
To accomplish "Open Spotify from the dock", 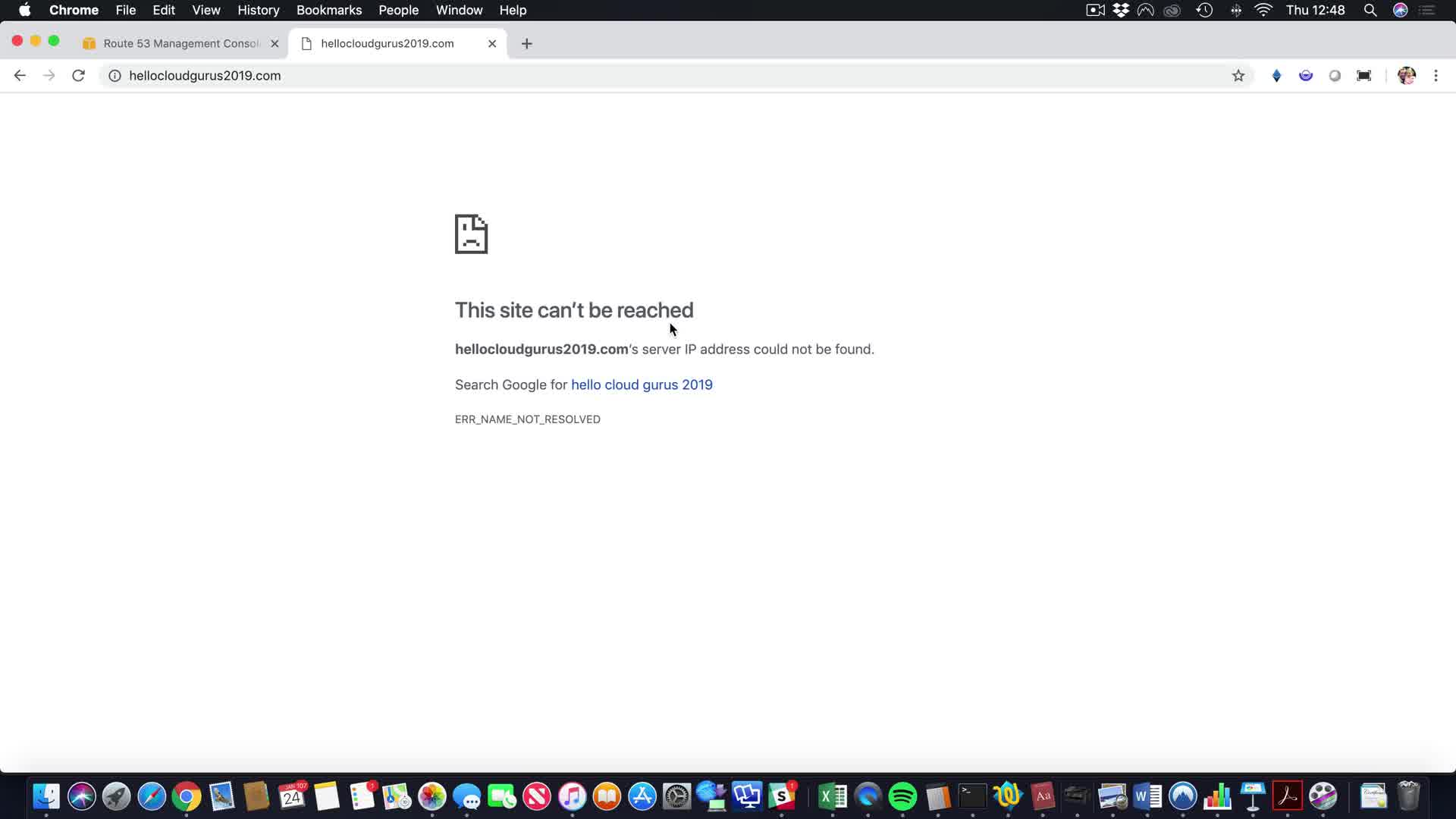I will coord(902,796).
